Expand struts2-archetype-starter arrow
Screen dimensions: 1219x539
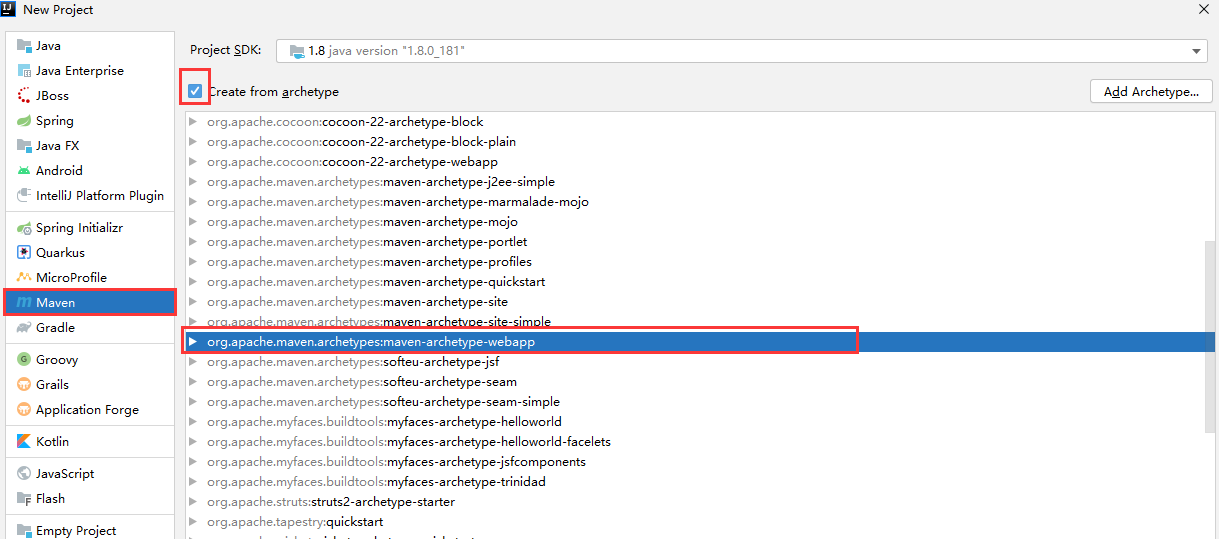(193, 502)
